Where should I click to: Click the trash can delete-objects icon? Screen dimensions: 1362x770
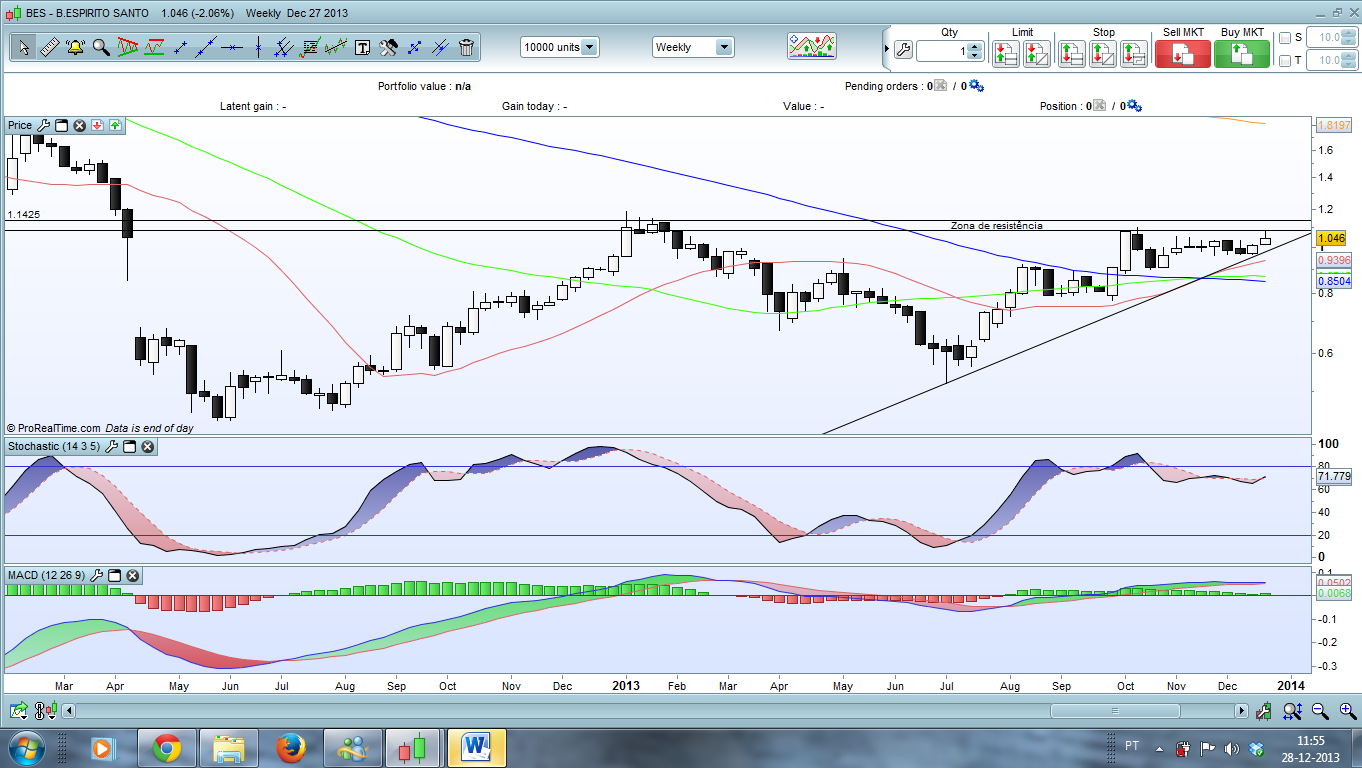466,47
